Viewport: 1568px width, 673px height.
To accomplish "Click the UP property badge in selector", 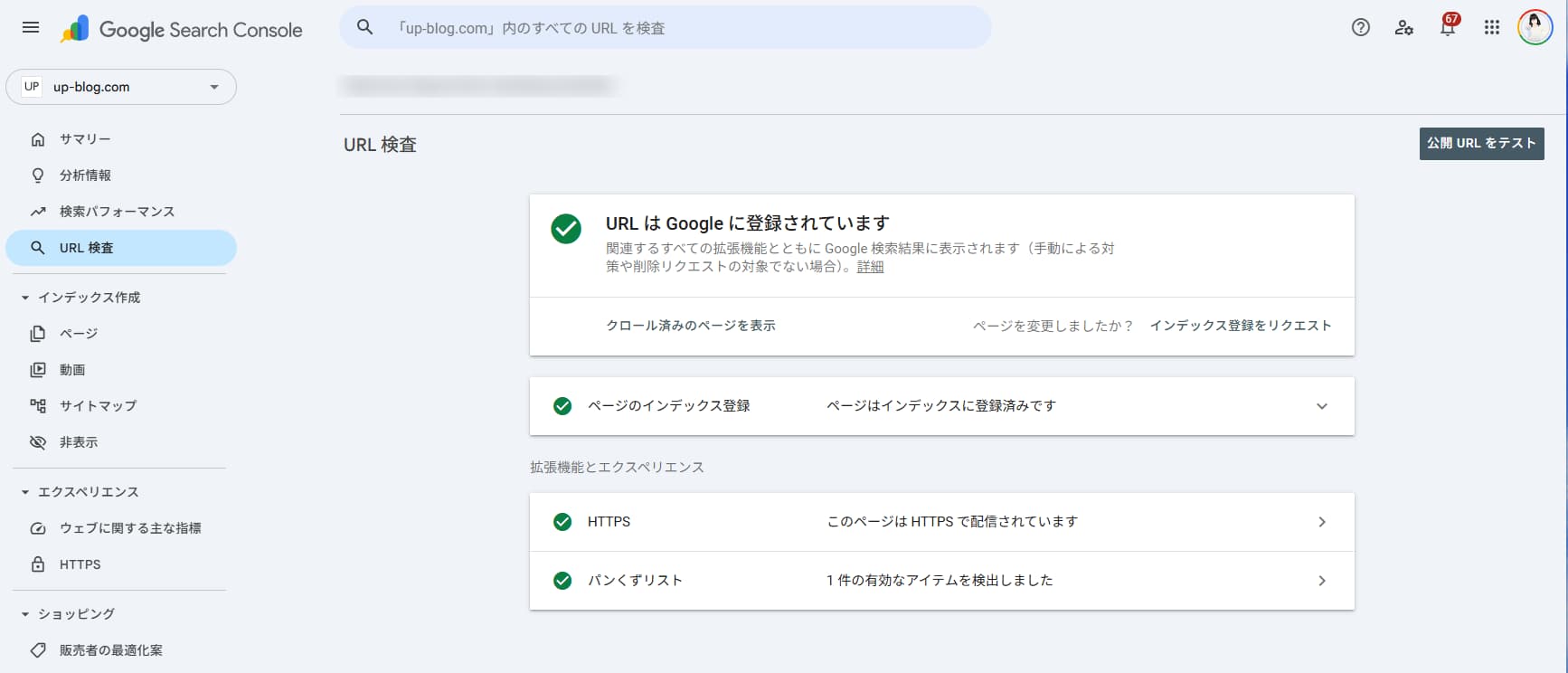I will coord(32,87).
